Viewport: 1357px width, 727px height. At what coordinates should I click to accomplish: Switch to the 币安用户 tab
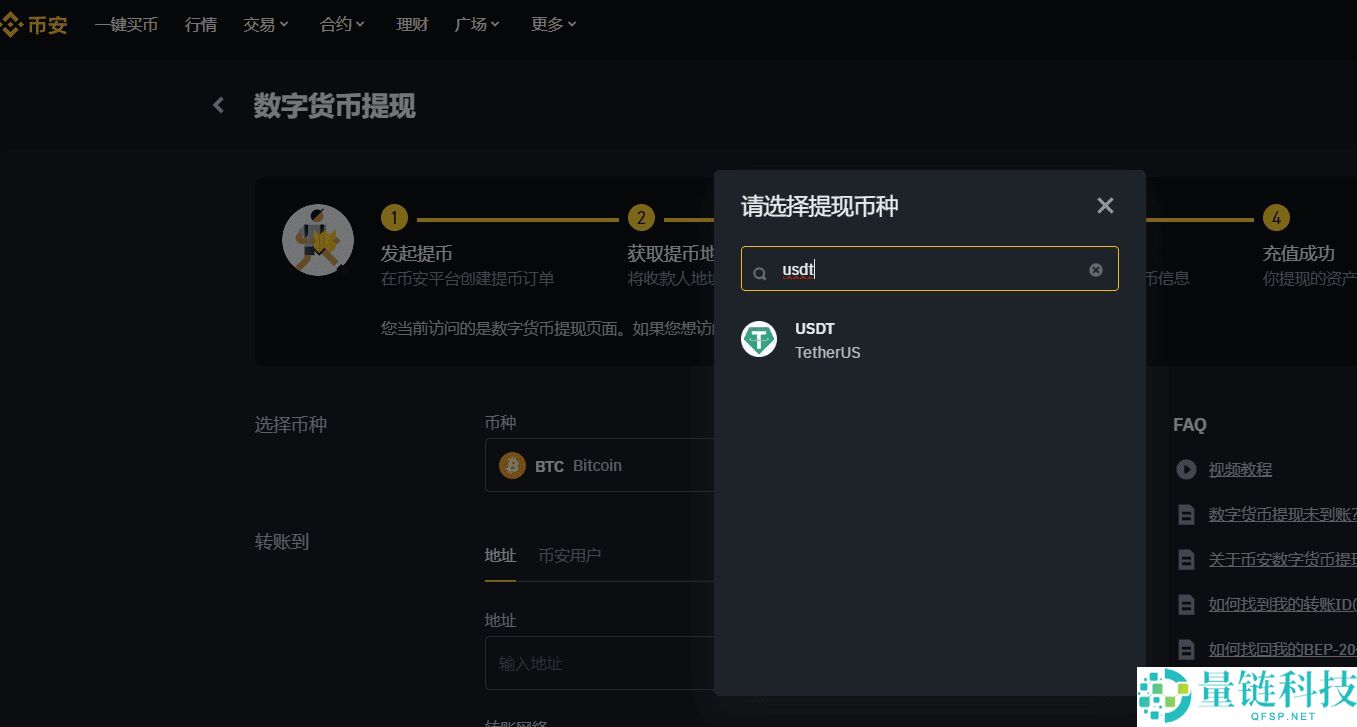pos(570,555)
